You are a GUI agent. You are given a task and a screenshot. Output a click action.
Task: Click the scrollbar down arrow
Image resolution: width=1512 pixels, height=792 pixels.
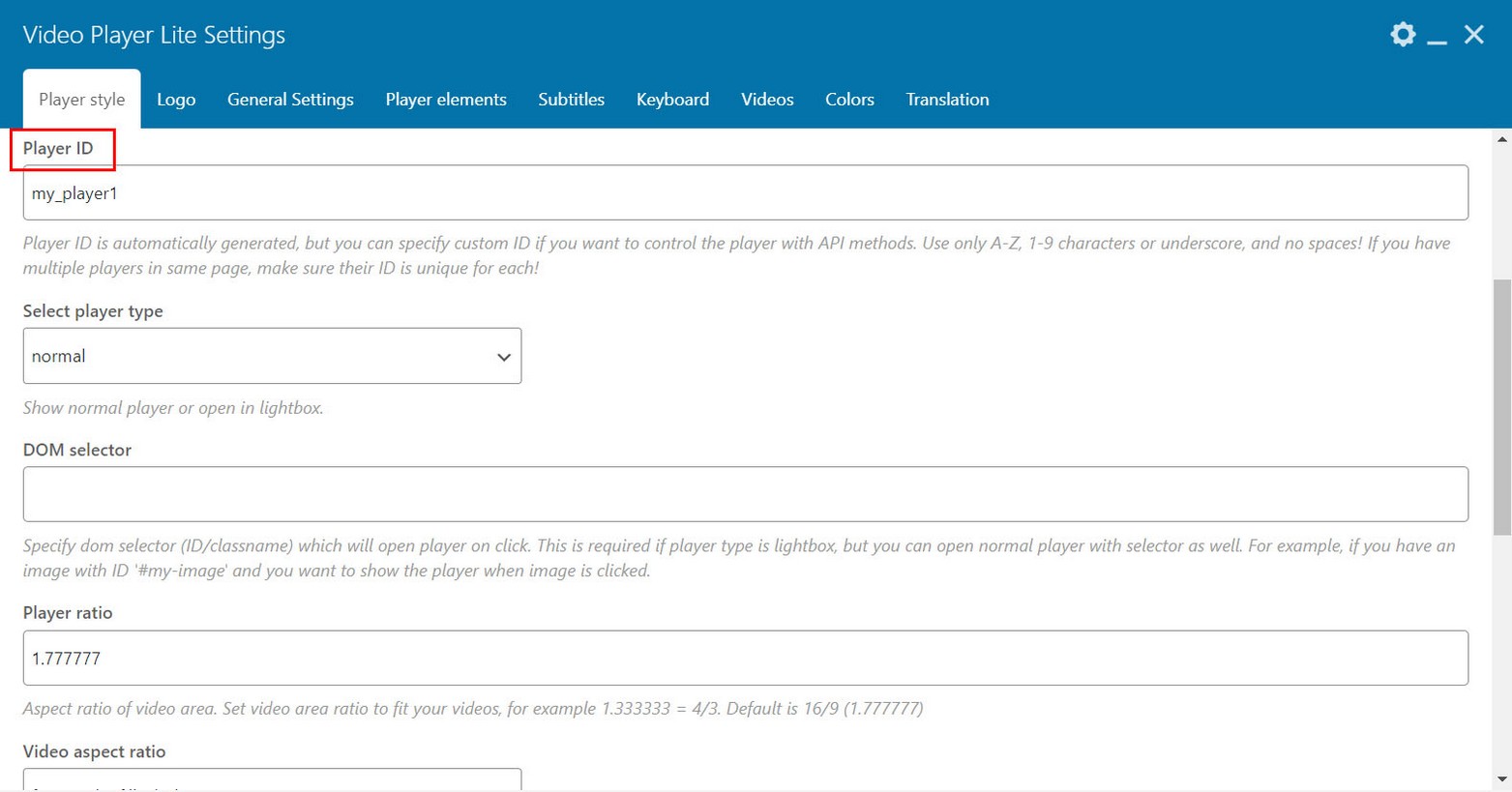(x=1501, y=779)
